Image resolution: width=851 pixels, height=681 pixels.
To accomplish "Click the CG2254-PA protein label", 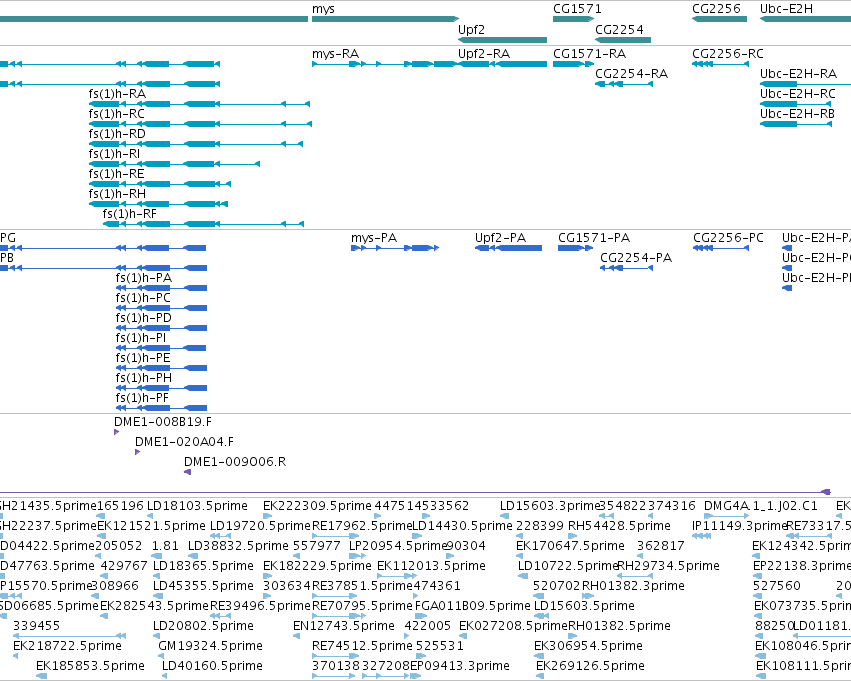I will [x=636, y=258].
